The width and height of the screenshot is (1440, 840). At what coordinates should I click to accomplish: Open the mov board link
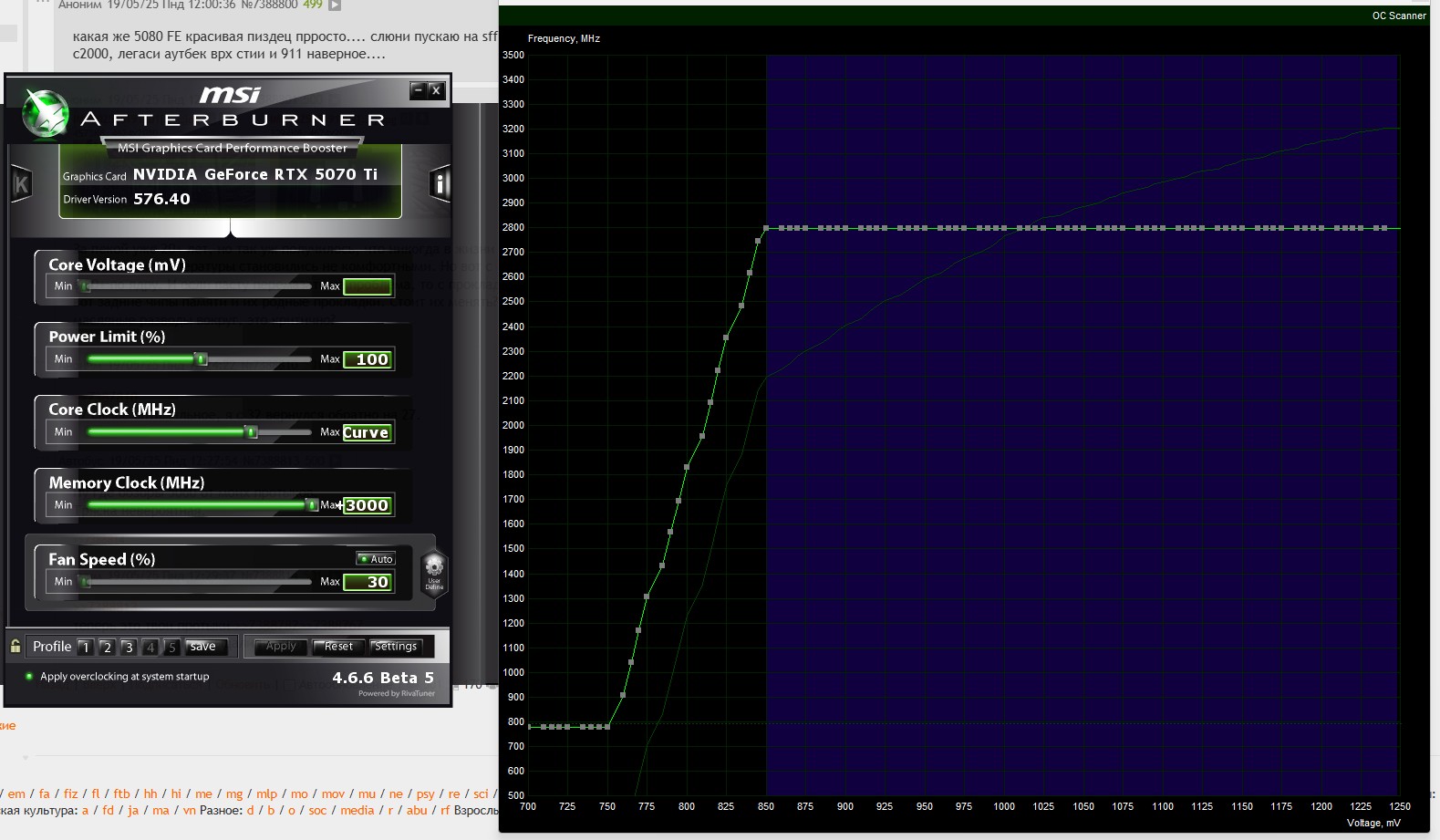(x=334, y=794)
